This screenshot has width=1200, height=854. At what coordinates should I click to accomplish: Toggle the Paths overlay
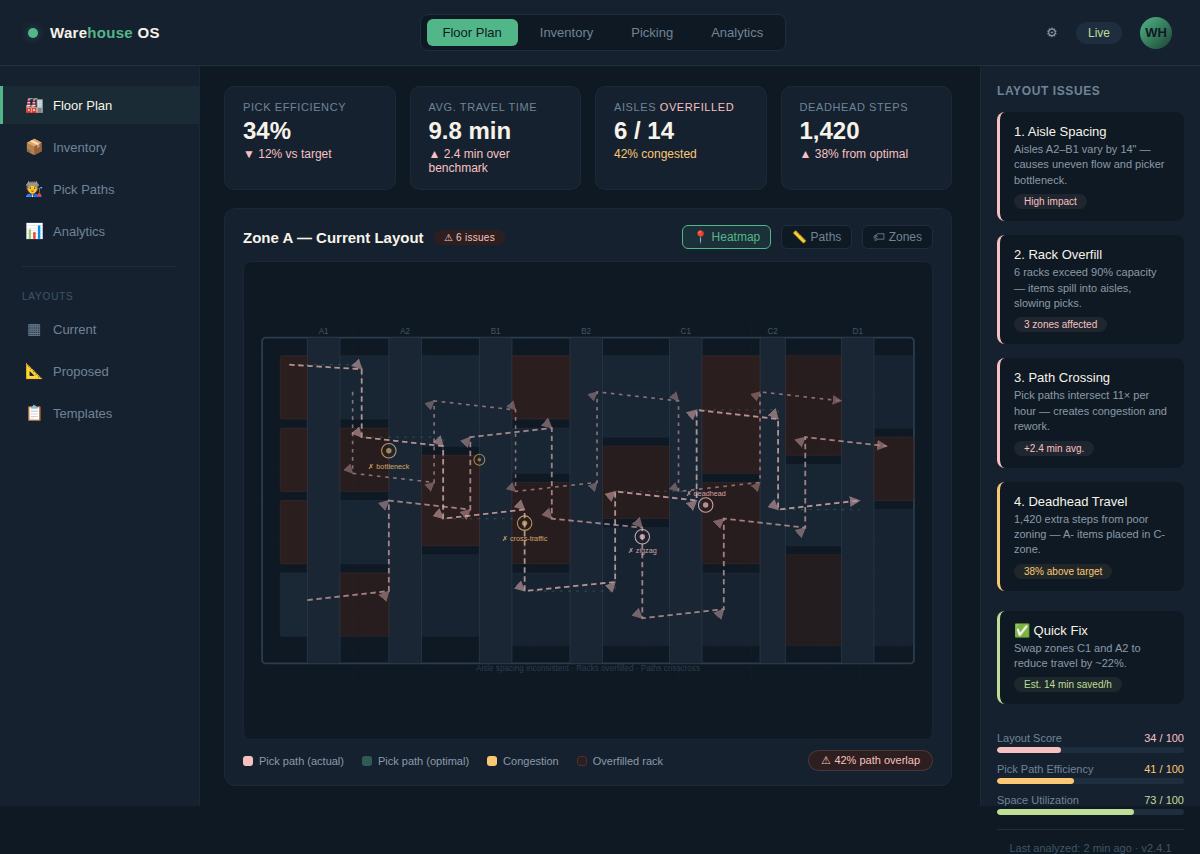pos(816,237)
